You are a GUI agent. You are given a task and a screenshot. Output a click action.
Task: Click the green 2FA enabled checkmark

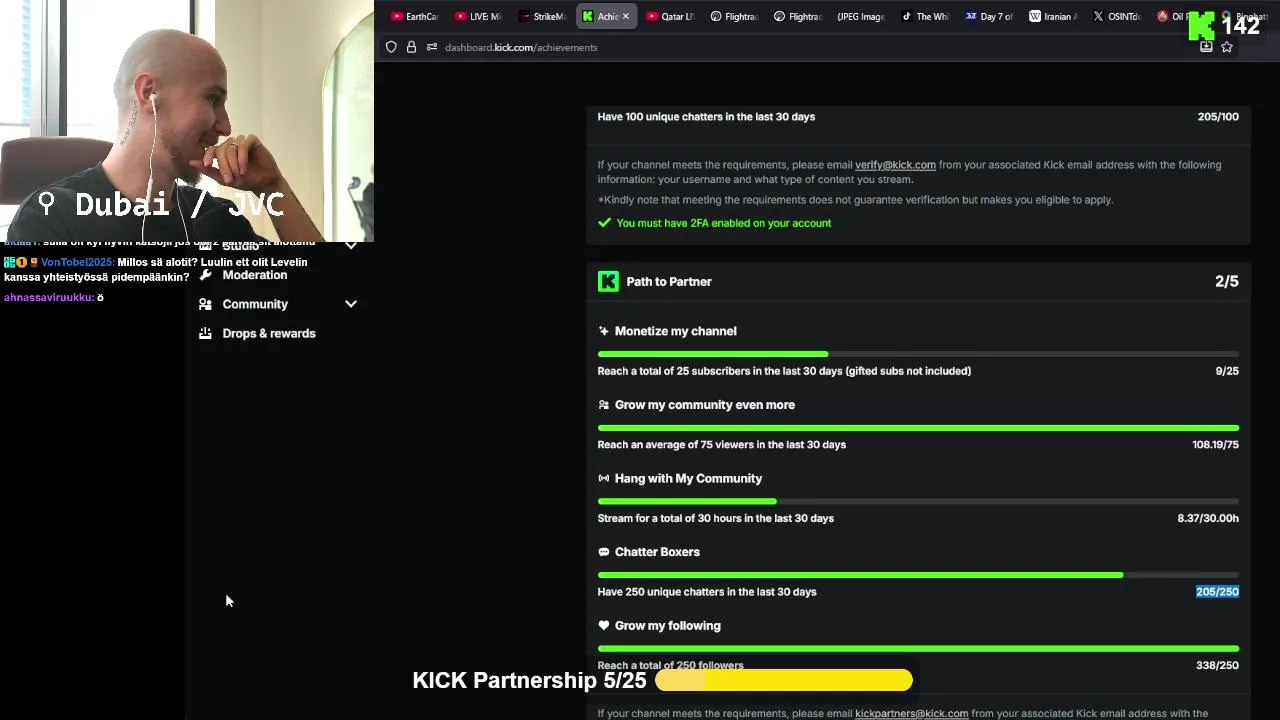pos(604,223)
